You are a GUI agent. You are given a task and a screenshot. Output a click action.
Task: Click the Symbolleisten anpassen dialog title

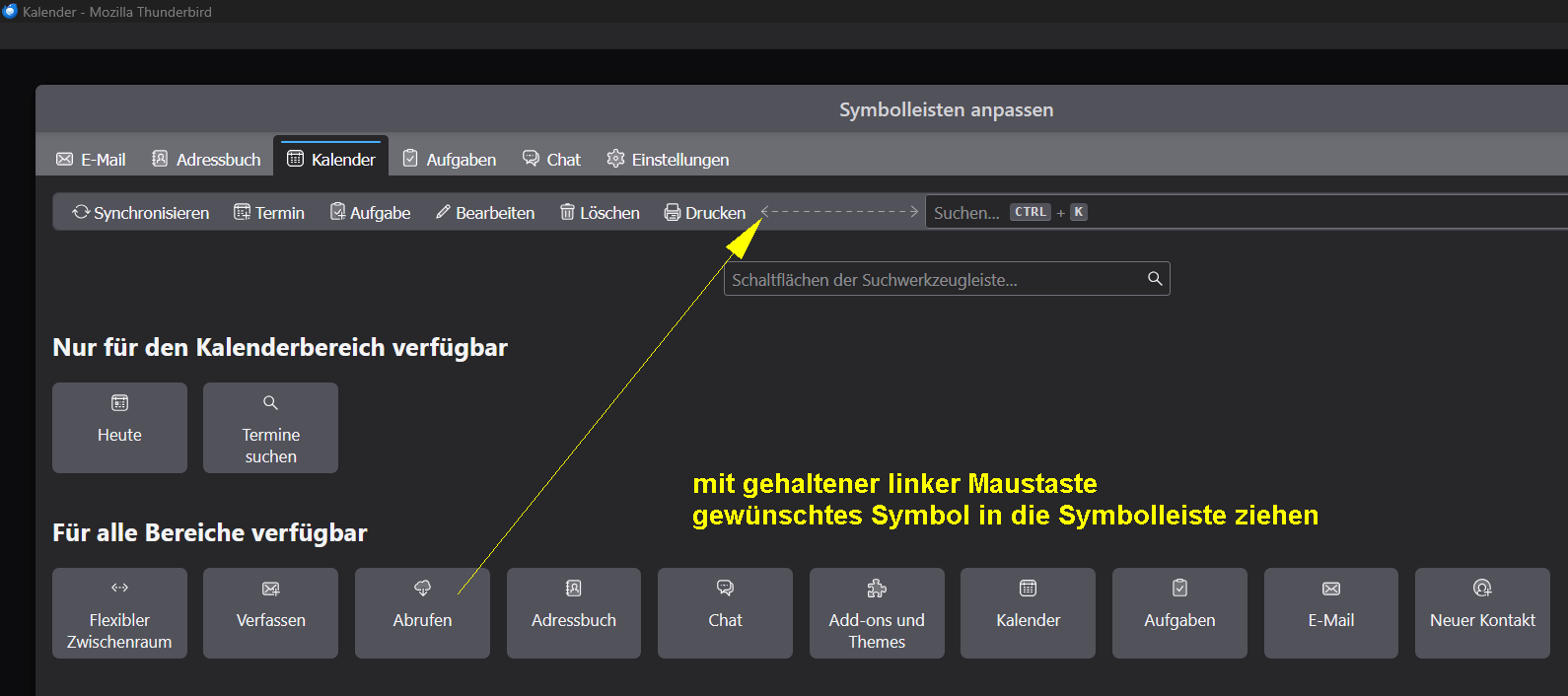[946, 109]
